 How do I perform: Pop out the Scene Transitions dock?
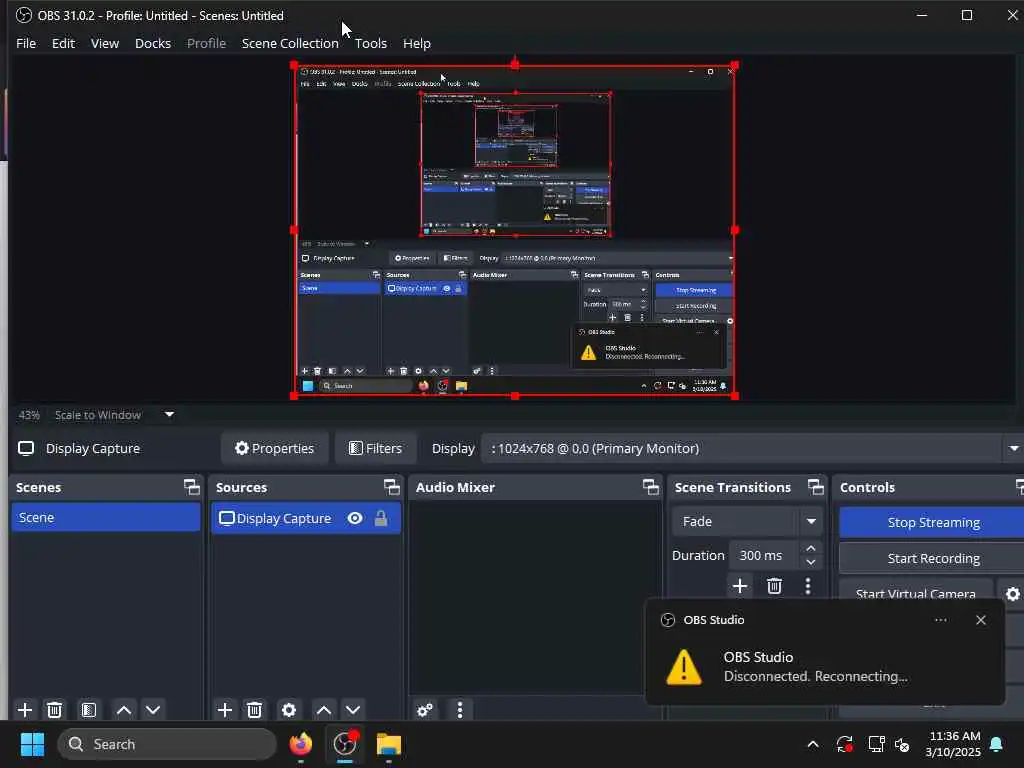coord(816,487)
